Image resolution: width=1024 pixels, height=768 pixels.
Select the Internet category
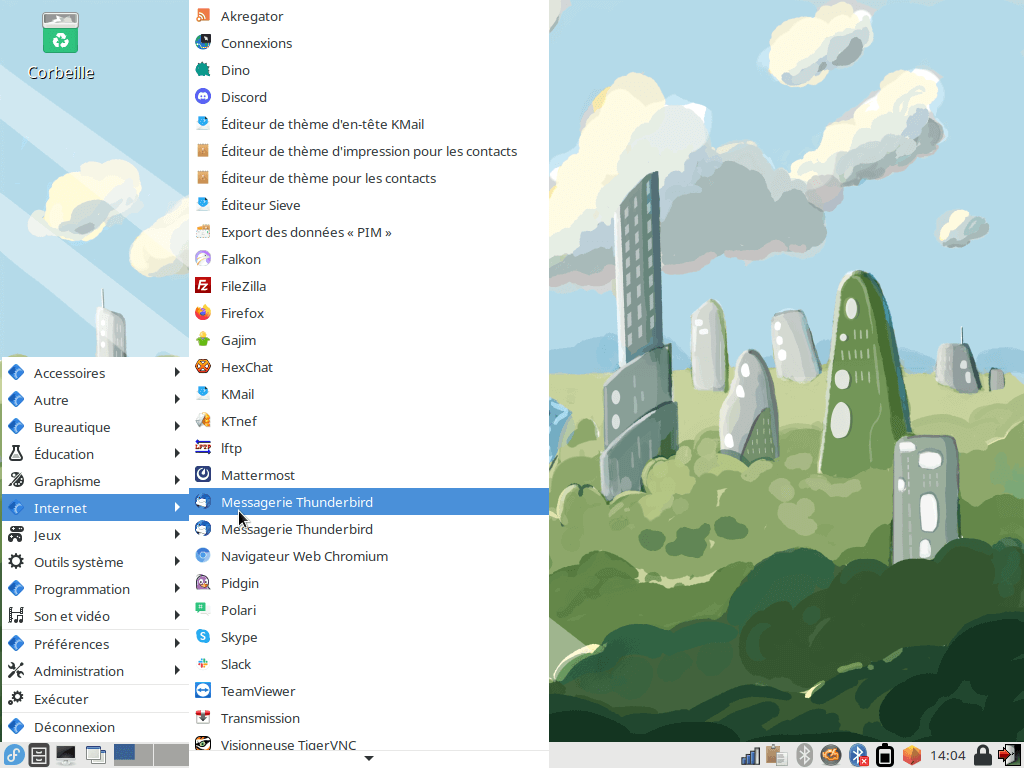95,507
